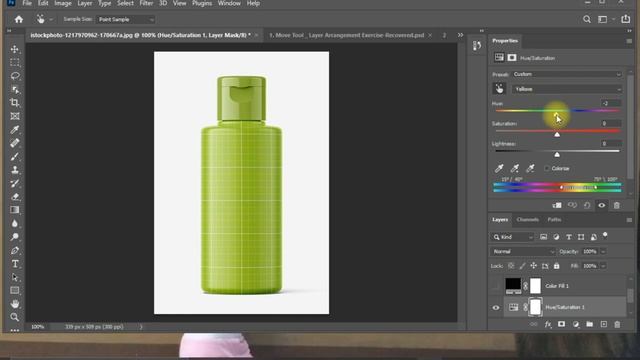Select the History Brush tool
Viewport: 640px width, 360px height.
pos(15,183)
